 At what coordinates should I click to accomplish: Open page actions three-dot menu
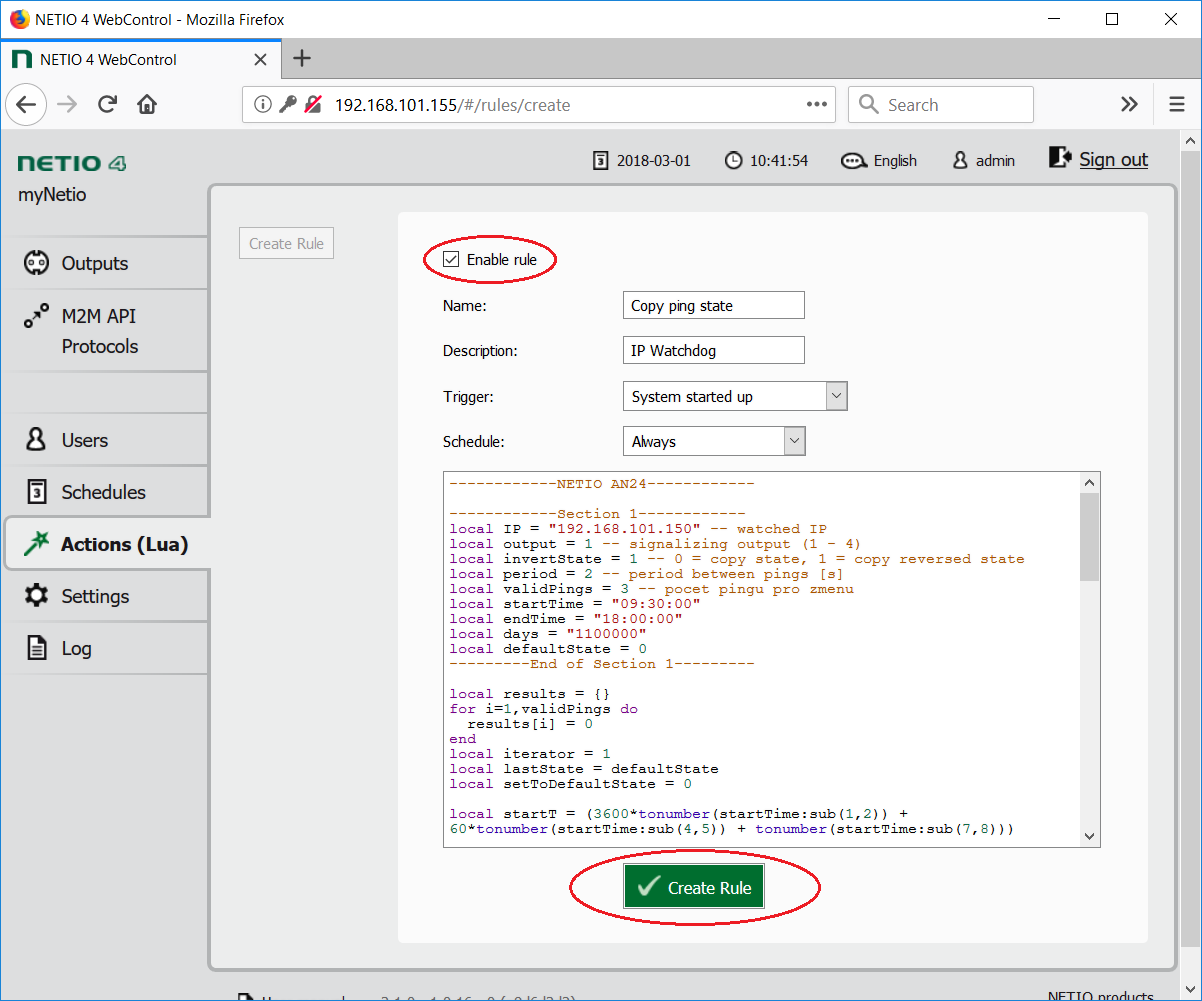click(816, 104)
